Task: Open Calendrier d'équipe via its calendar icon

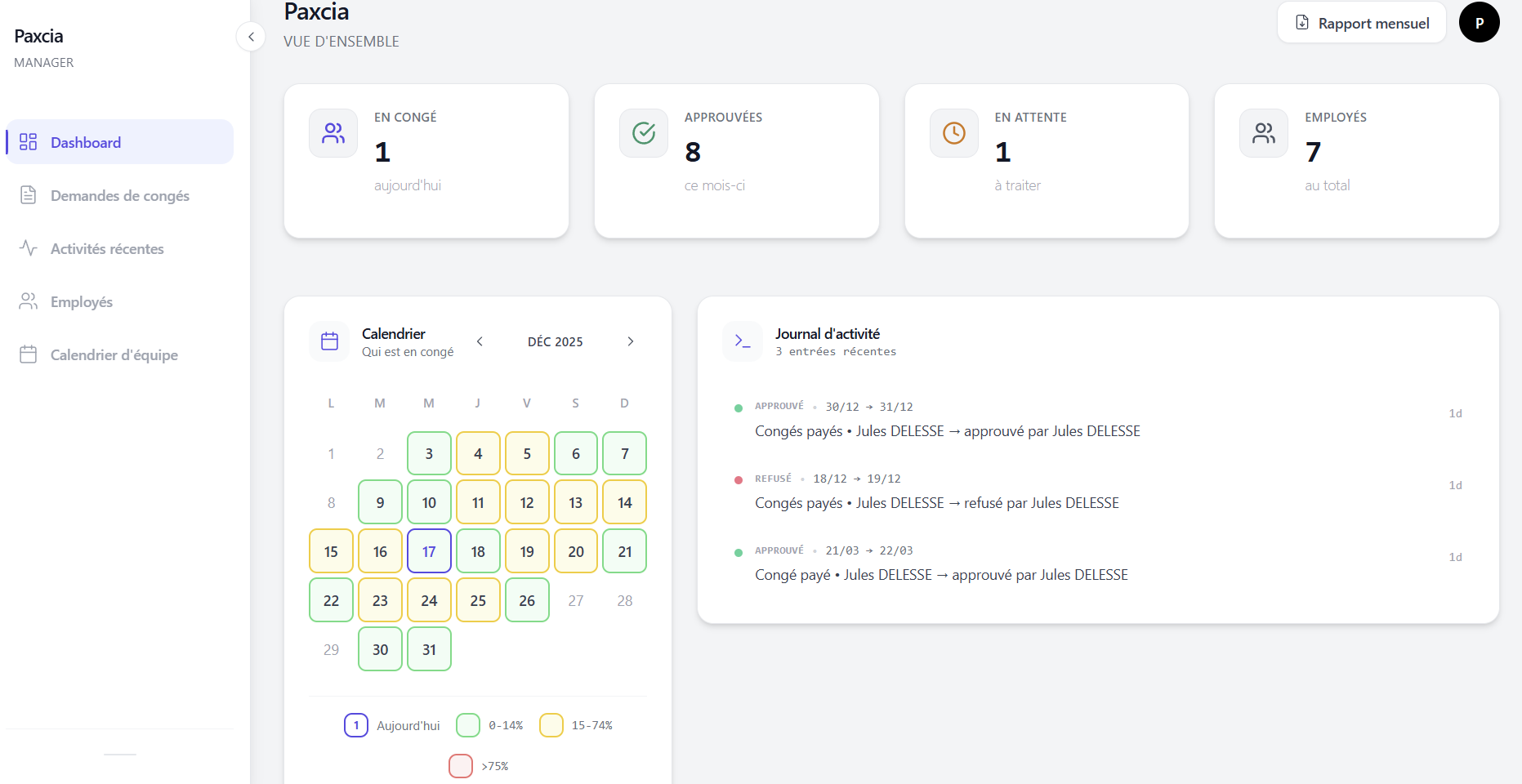Action: click(x=29, y=354)
